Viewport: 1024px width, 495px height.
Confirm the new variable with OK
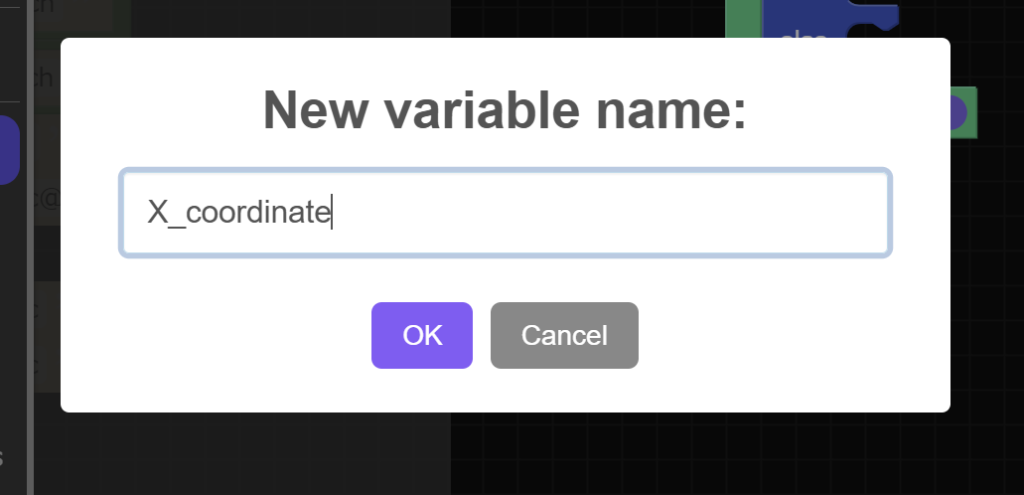tap(421, 335)
